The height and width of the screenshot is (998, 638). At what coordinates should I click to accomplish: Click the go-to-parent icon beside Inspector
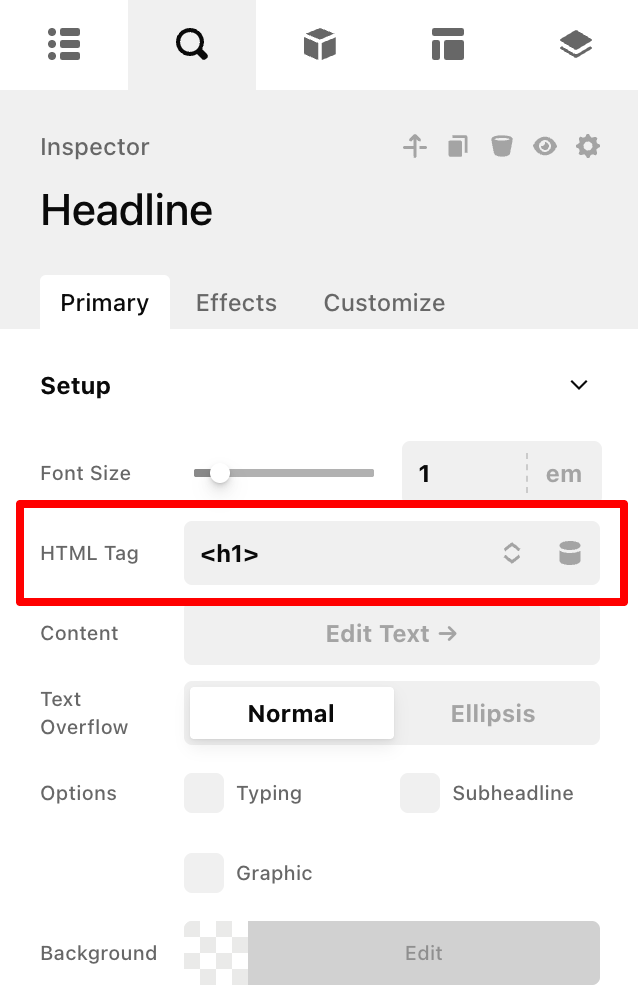[414, 147]
